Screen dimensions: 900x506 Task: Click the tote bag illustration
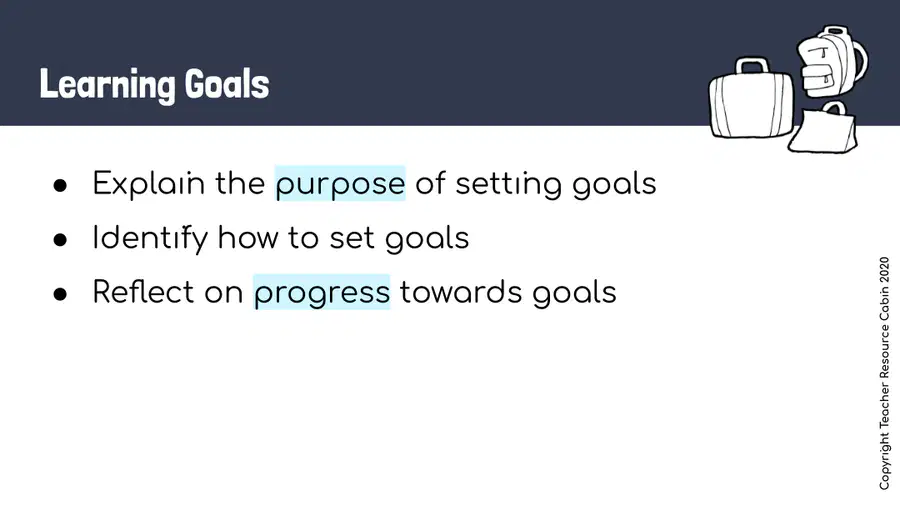[x=824, y=128]
